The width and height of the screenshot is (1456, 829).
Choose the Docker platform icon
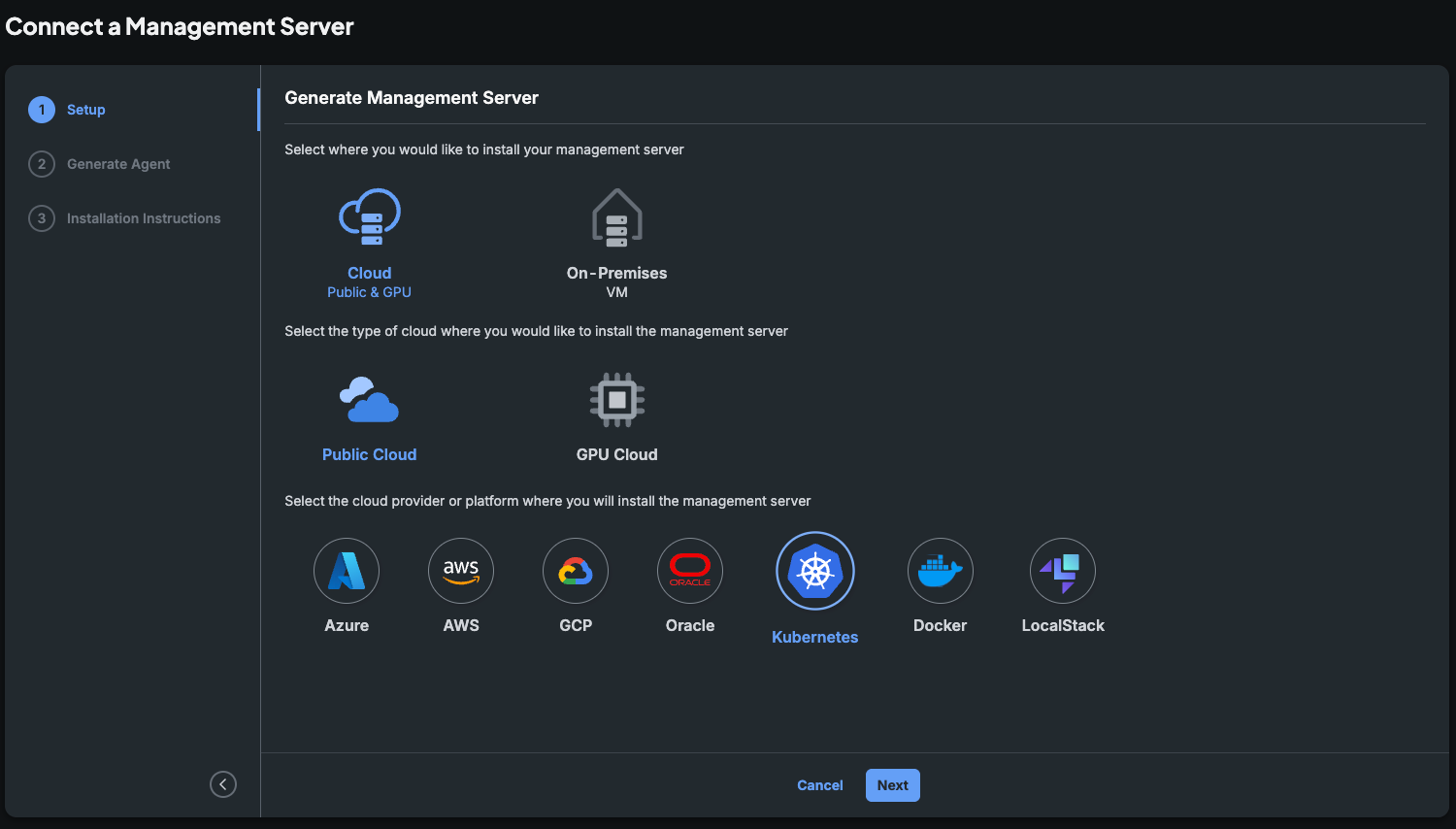pyautogui.click(x=941, y=571)
